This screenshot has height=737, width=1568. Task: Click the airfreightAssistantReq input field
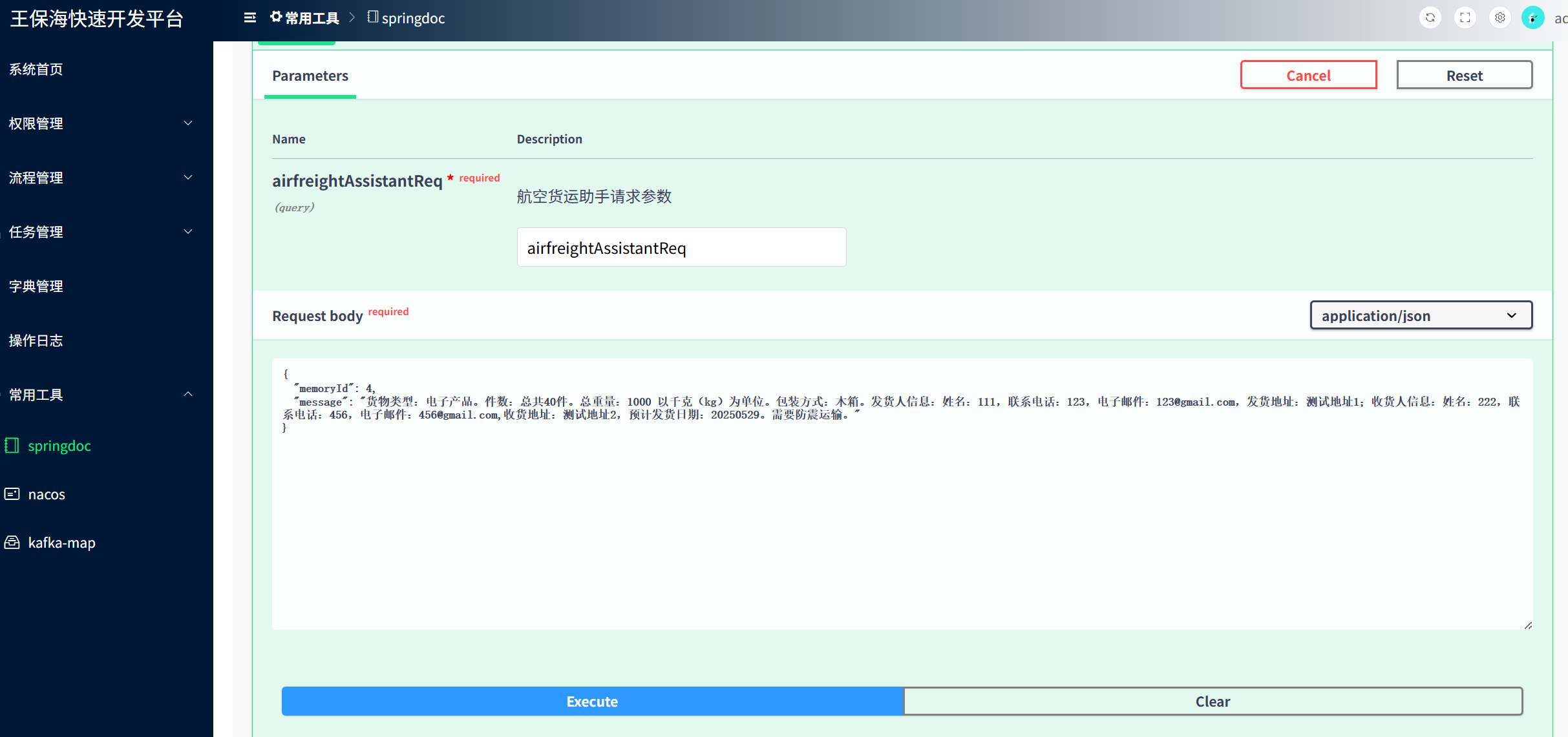tap(681, 247)
